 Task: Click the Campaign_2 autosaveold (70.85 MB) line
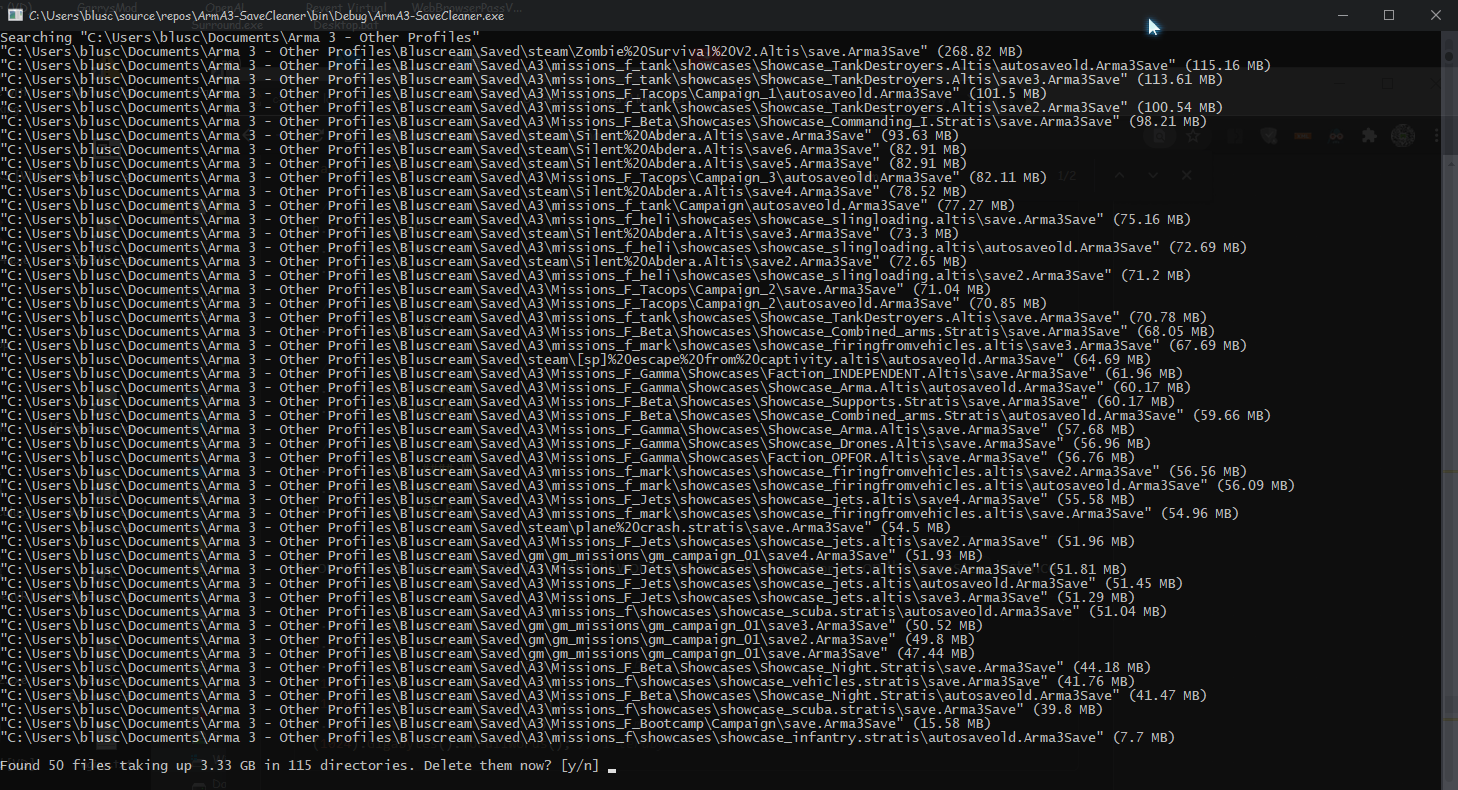coord(523,303)
